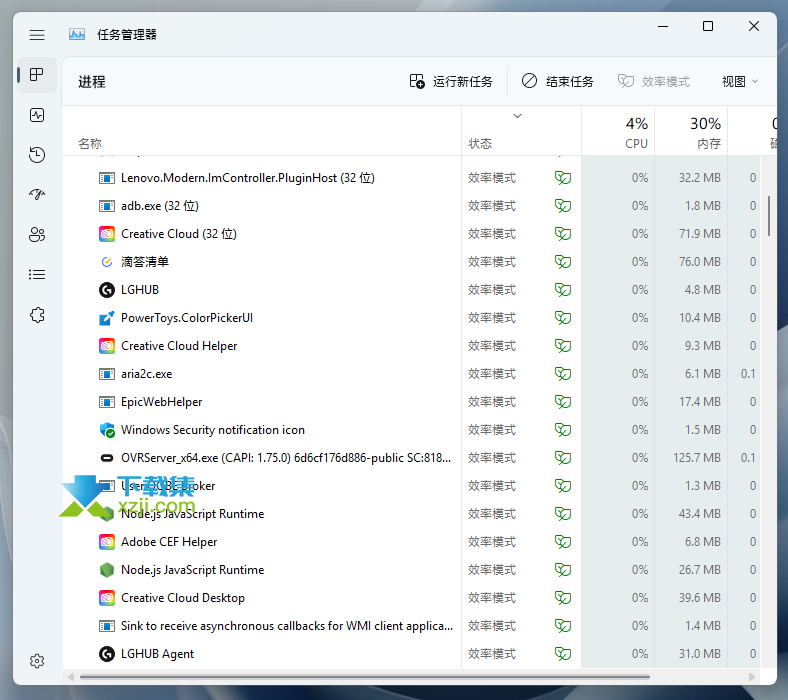Screen dimensions: 788x700
Task: Open Startup apps page in sidebar
Action: 37,194
